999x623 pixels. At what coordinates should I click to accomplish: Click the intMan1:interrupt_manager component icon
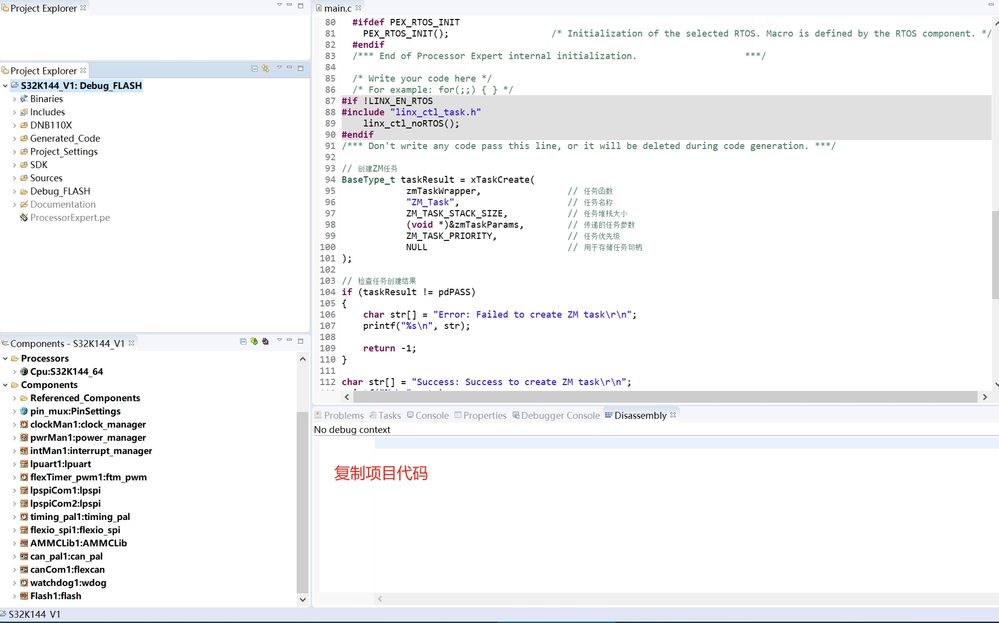tap(24, 450)
